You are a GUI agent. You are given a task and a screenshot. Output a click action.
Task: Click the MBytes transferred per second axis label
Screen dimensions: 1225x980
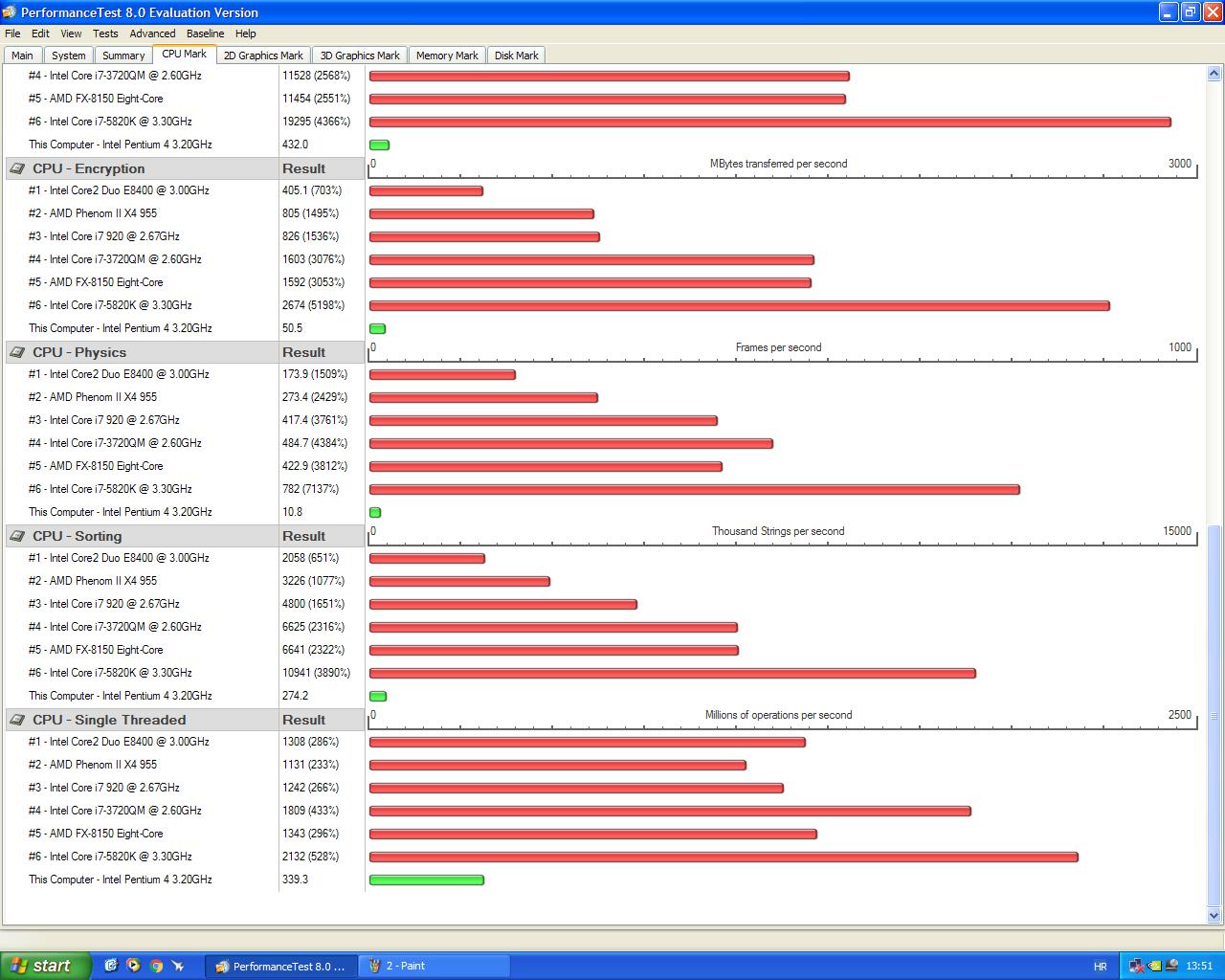(x=779, y=164)
